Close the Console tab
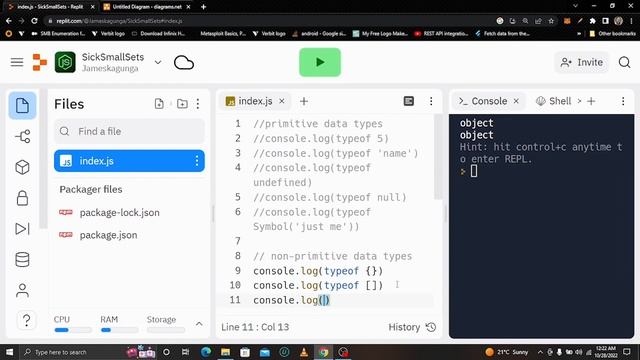 point(516,101)
